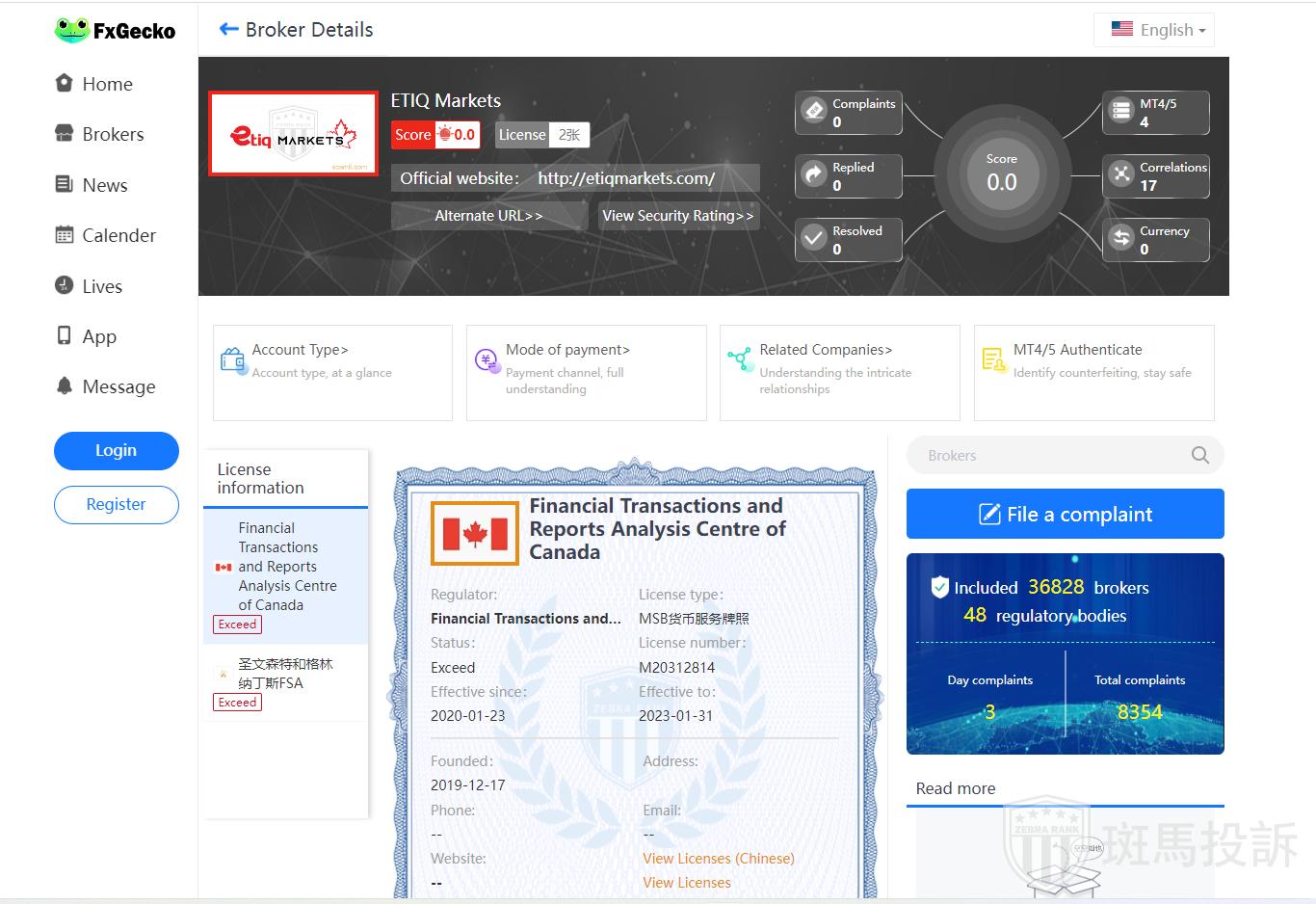
Task: Click into the Brokers search field
Action: (x=1050, y=456)
